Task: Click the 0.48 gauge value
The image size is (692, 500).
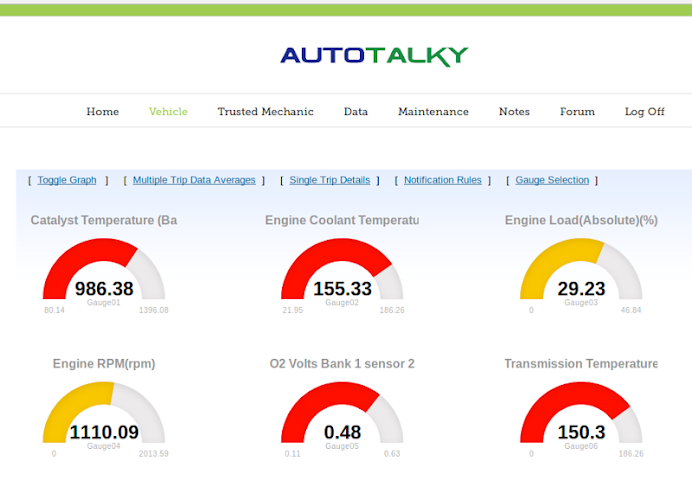Action: click(x=342, y=432)
